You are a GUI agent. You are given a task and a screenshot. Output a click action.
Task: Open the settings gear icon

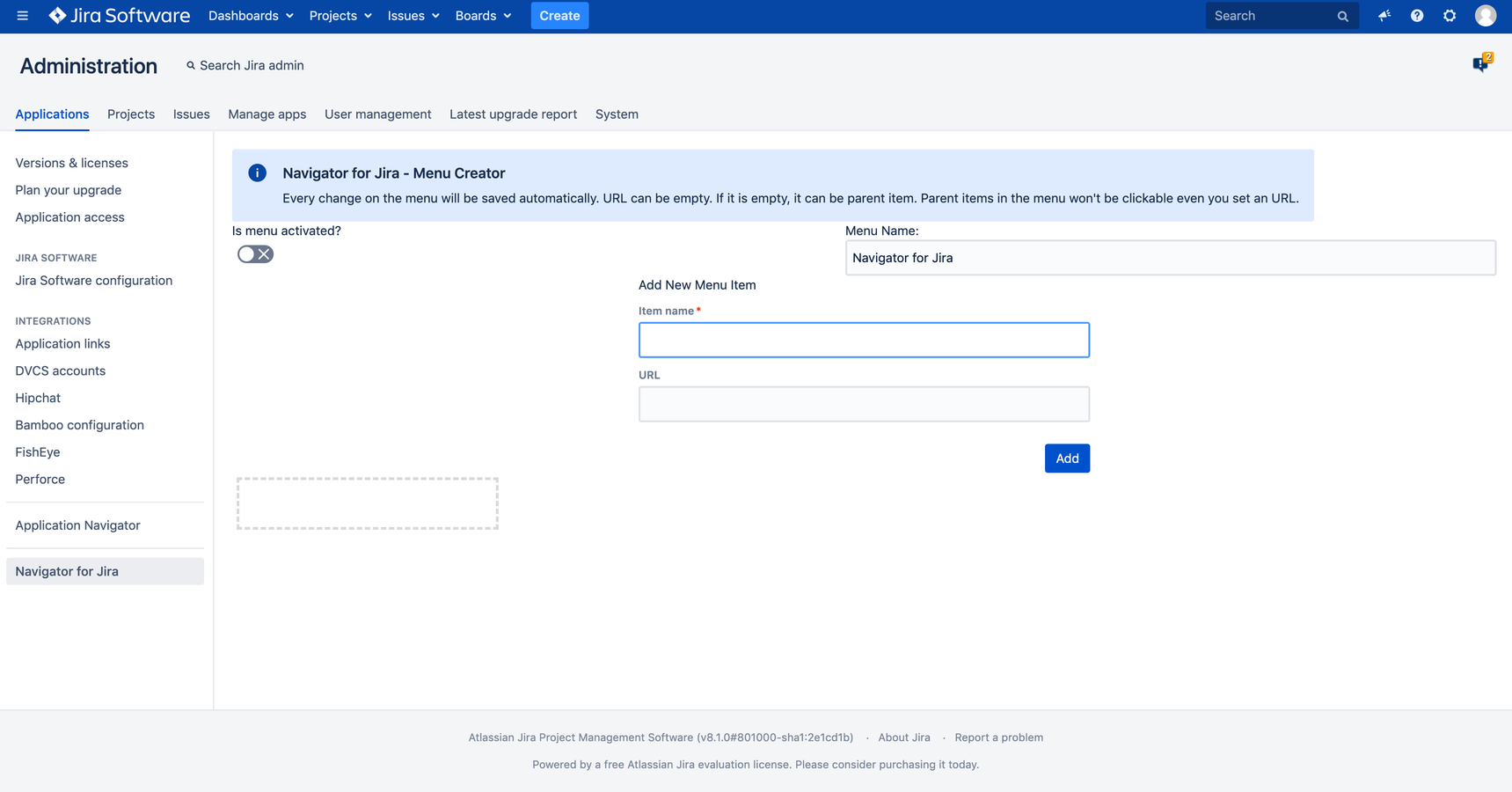(x=1450, y=16)
